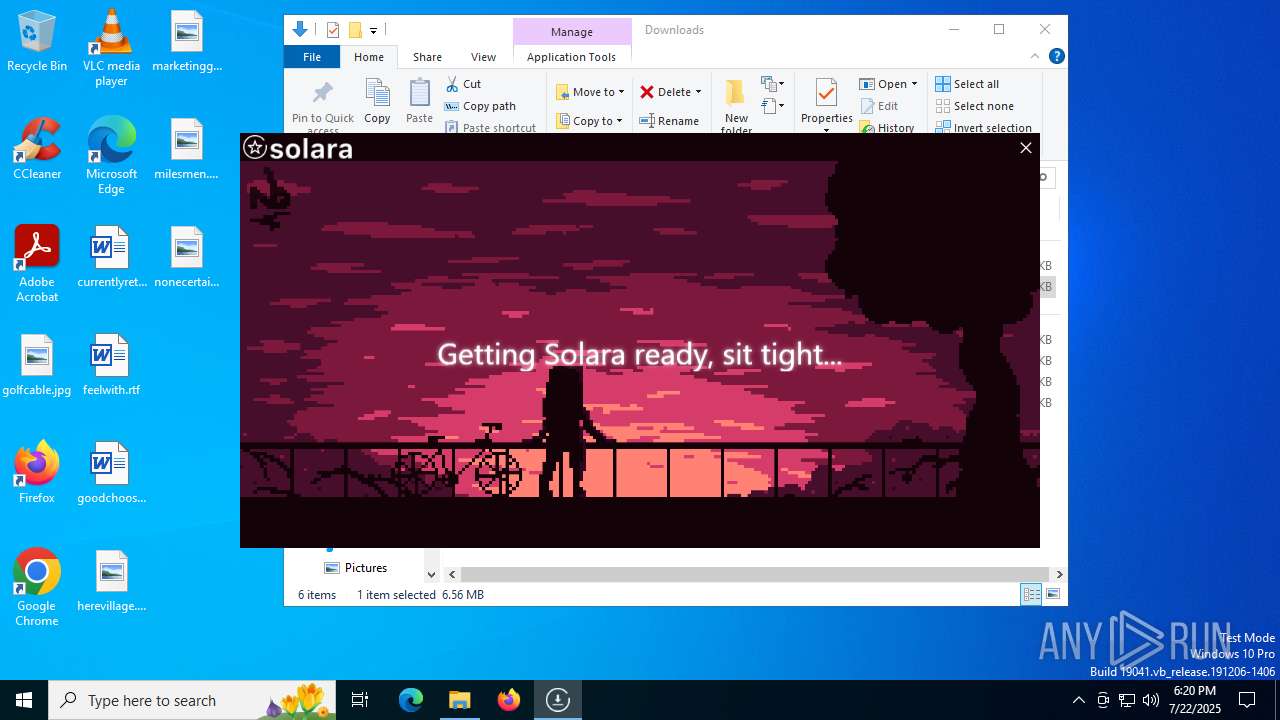The image size is (1280, 720).
Task: Click the Solara star logo icon
Action: (255, 148)
